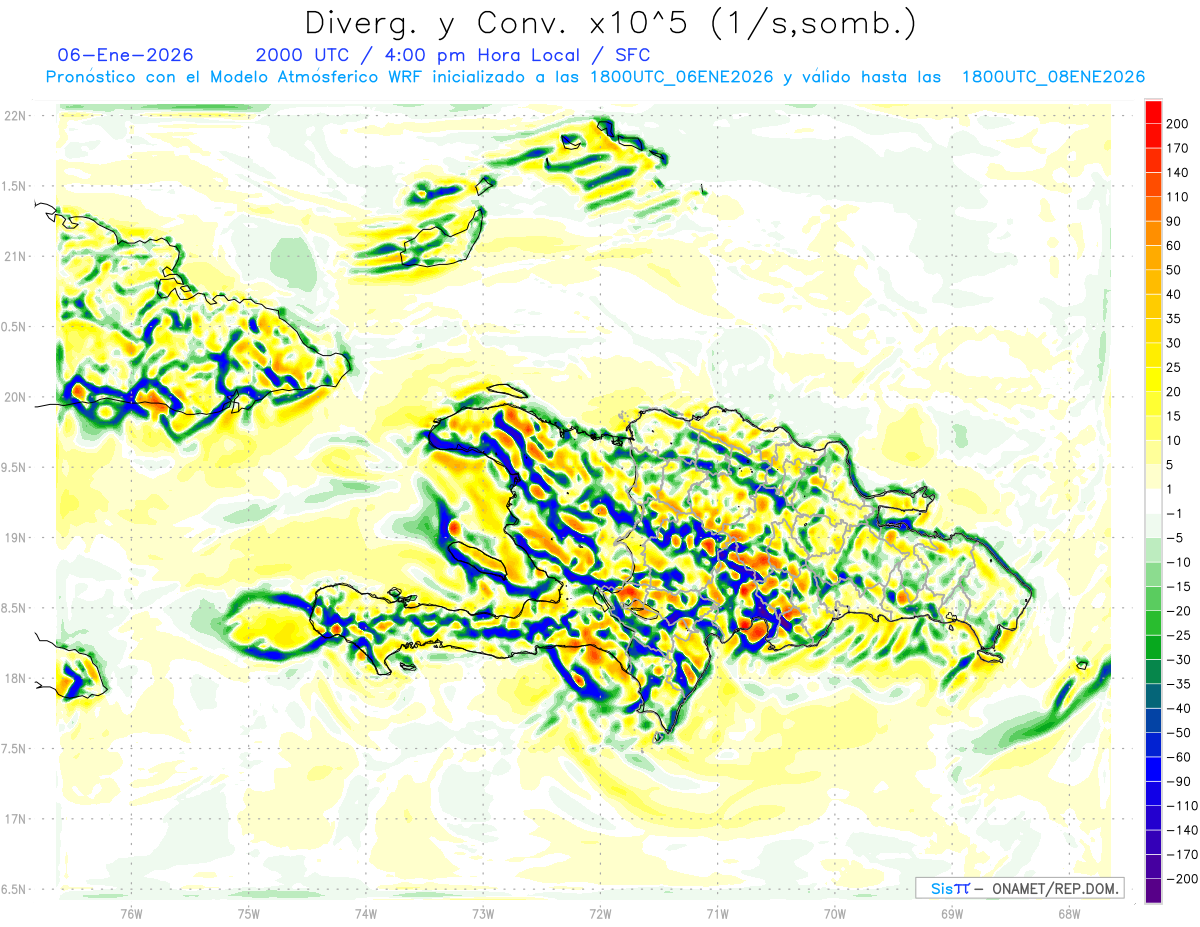Click the '75W' longitude label
The height and width of the screenshot is (927, 1200).
point(249,913)
